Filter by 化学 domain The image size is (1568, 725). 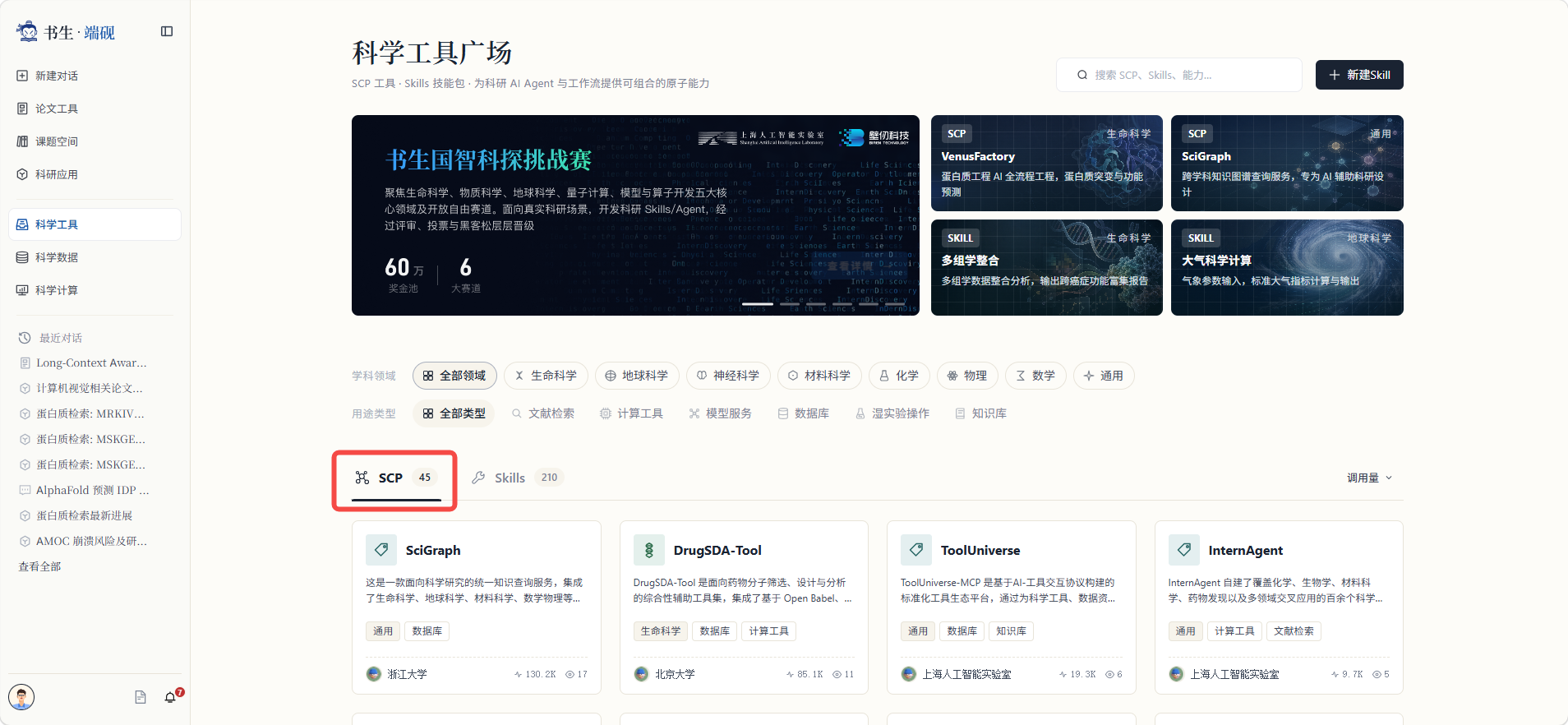click(899, 376)
